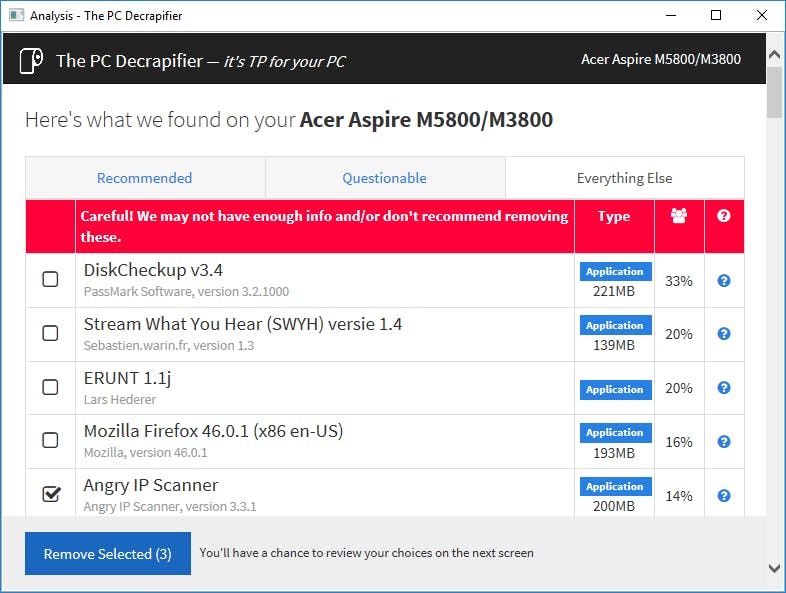Enable the Mozilla Firefox 46.0.1 checkbox
The width and height of the screenshot is (786, 593).
pos(50,440)
